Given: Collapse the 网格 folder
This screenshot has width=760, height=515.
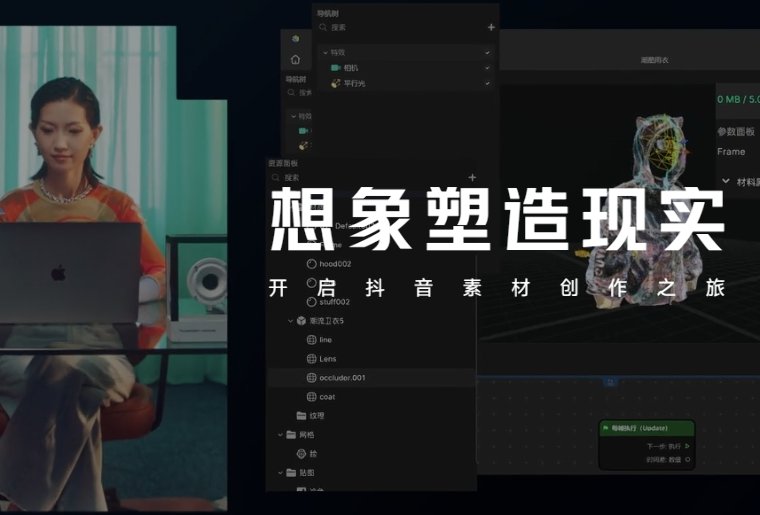Looking at the screenshot, I should 280,435.
